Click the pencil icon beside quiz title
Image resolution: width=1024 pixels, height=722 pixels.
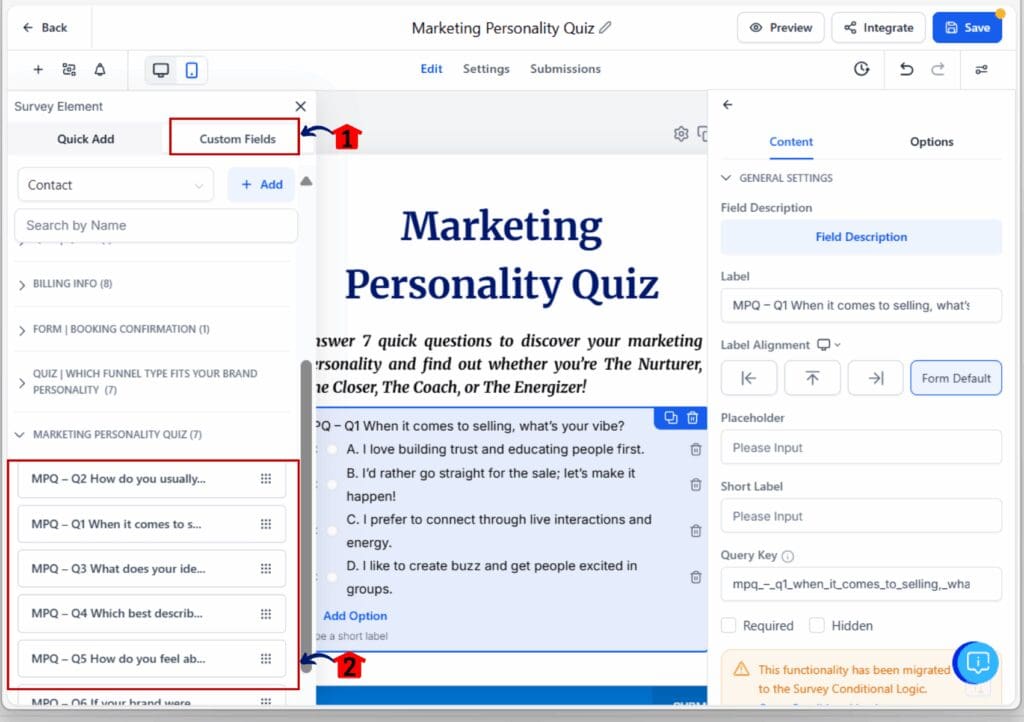pyautogui.click(x=606, y=28)
